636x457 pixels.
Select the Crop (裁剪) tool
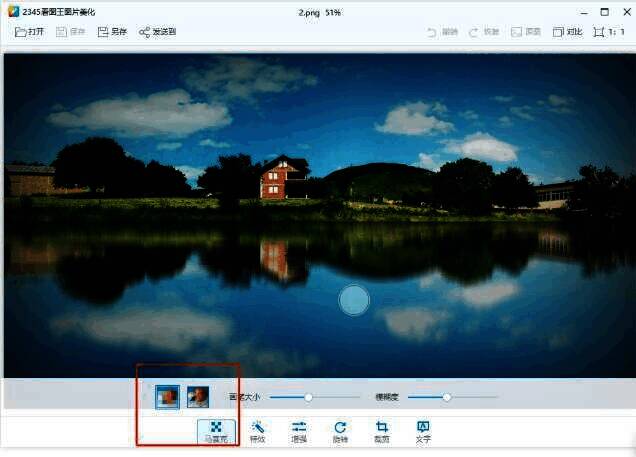381,431
